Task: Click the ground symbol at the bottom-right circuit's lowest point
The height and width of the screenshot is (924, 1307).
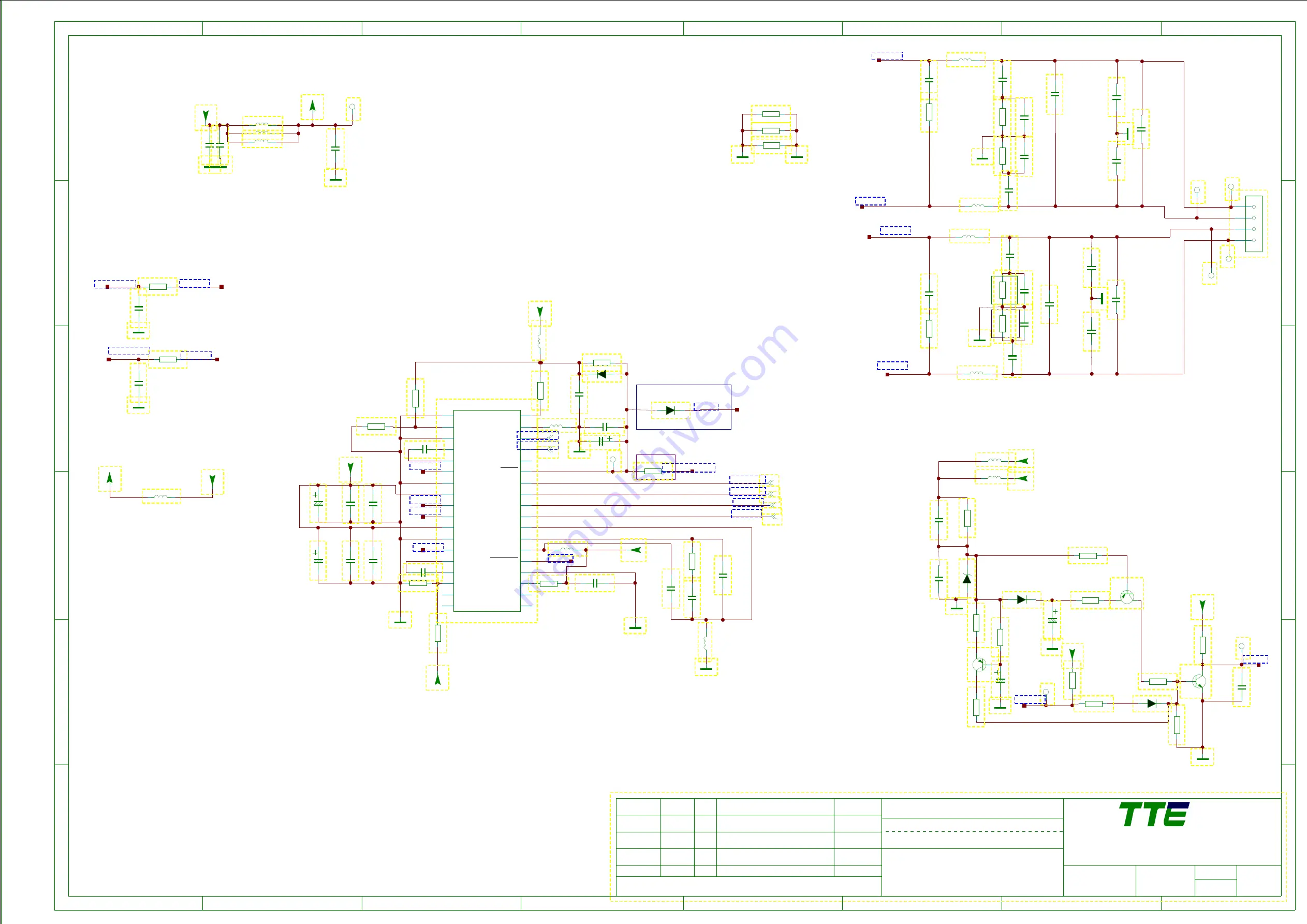Action: (x=1202, y=758)
